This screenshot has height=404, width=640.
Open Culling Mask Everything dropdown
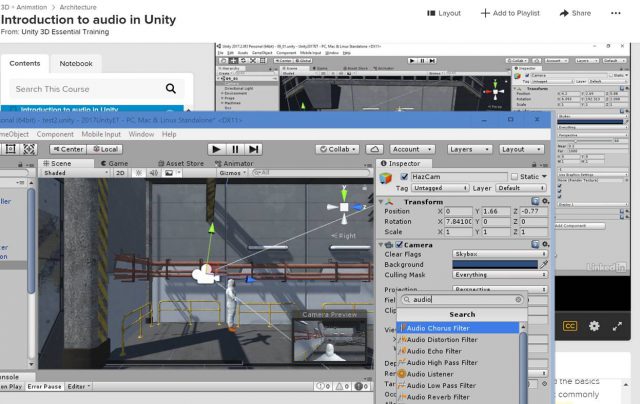click(500, 275)
